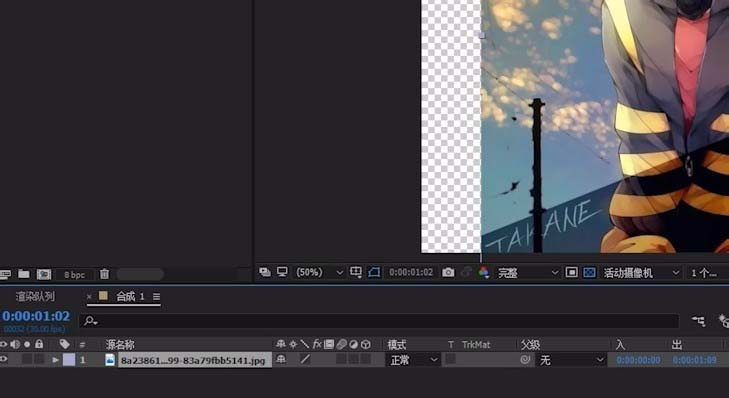Hide layer 1 with its eye toggle
This screenshot has width=729, height=398.
coord(4,359)
